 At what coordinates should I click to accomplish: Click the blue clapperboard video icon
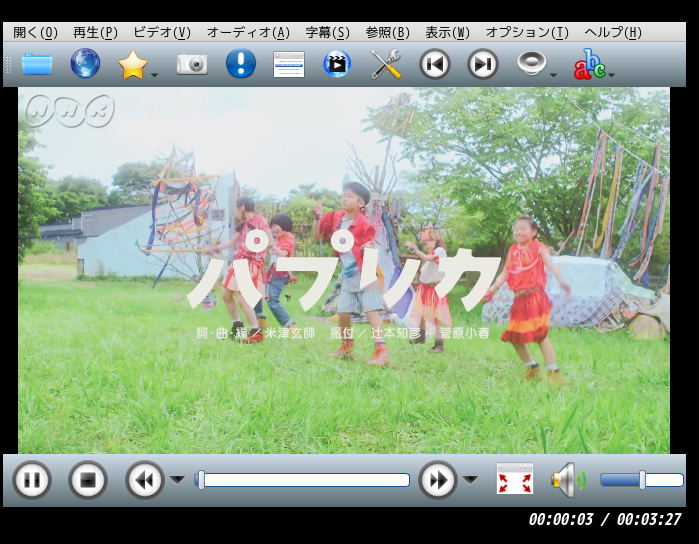tap(337, 64)
